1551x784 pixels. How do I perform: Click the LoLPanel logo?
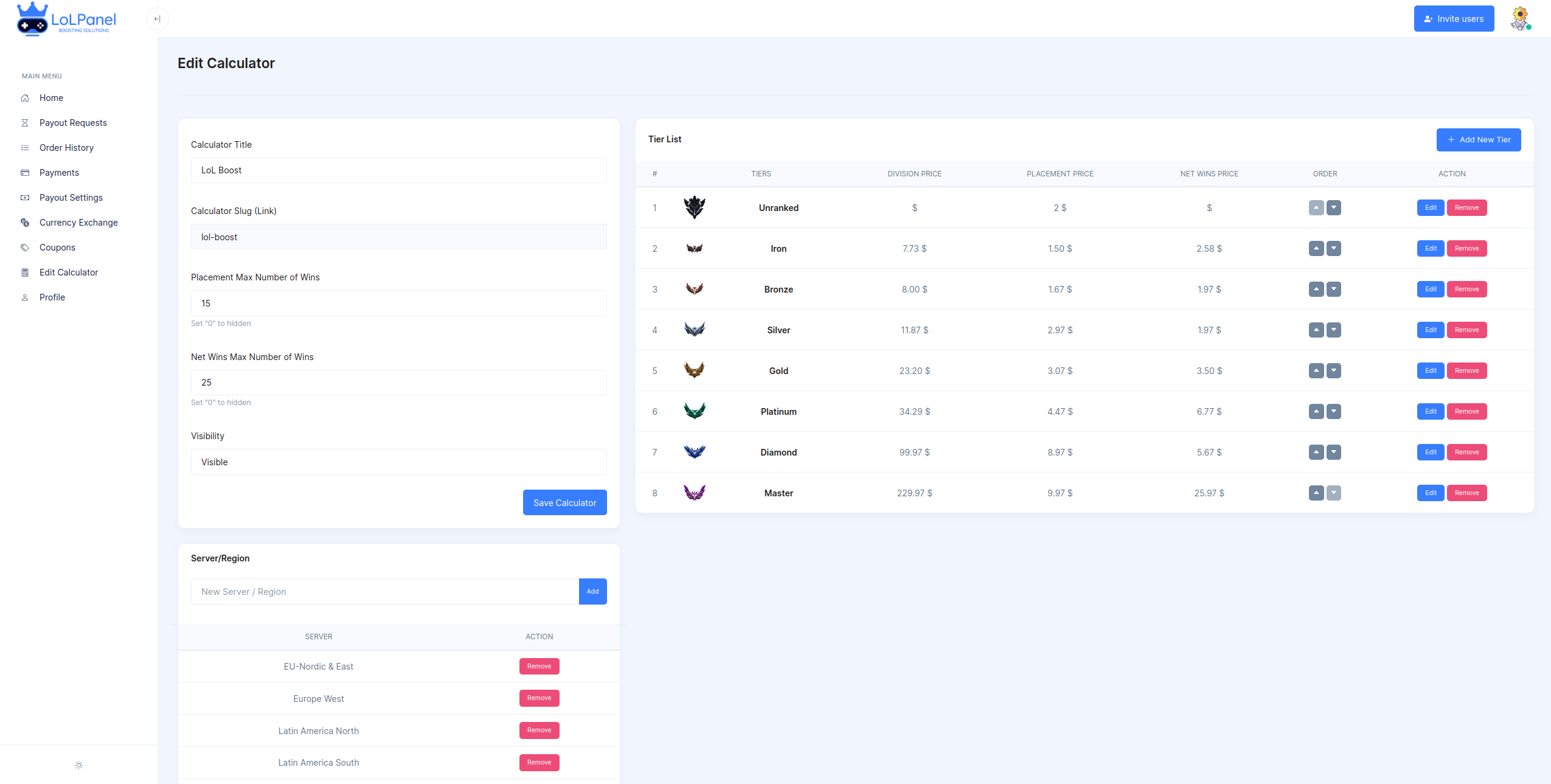66,19
